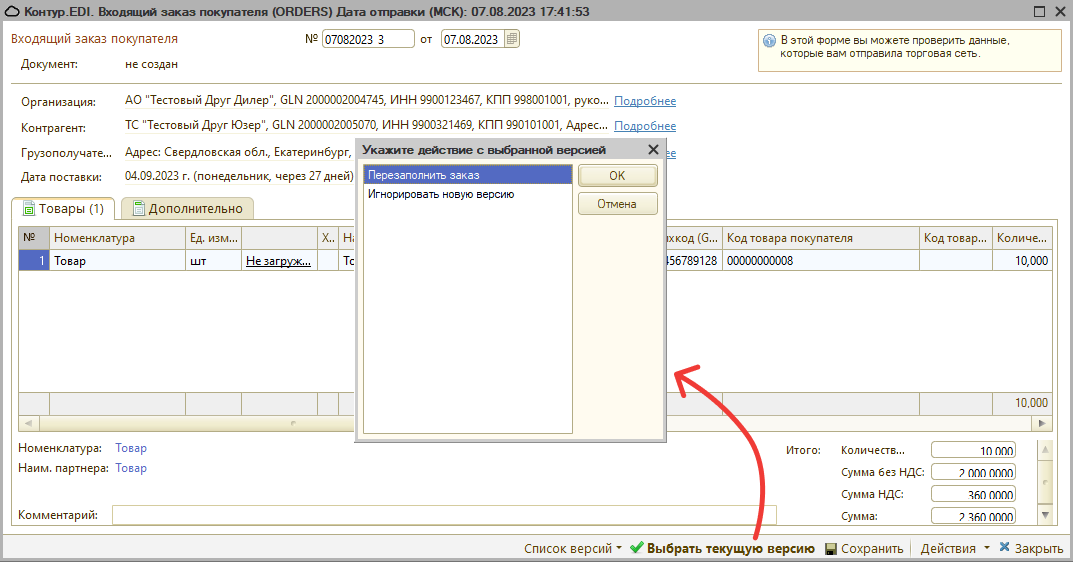Click the blue info icon in the hint box
Screen dimensions: 1073x562
[769, 41]
